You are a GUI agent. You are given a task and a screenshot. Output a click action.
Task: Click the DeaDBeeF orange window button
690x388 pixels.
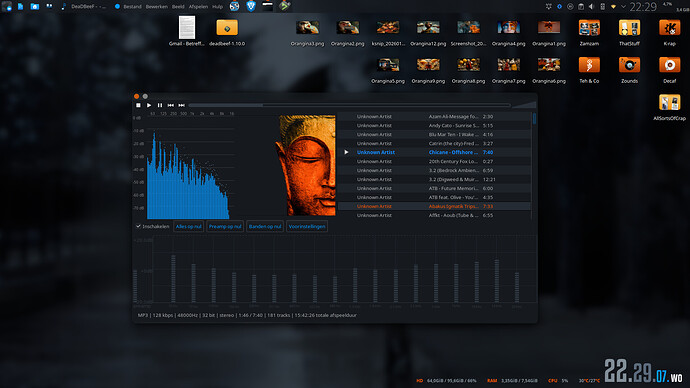coord(136,96)
